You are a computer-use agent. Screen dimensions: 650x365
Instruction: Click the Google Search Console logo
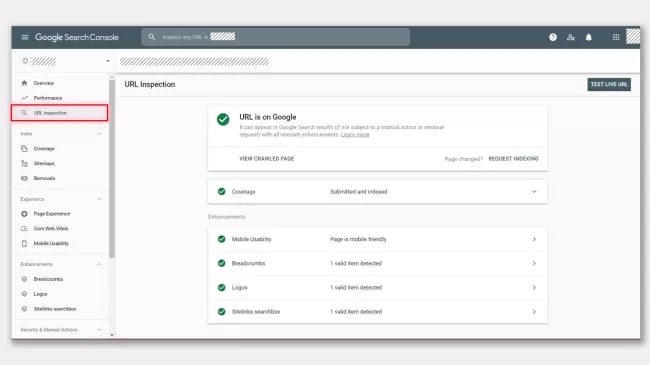77,37
